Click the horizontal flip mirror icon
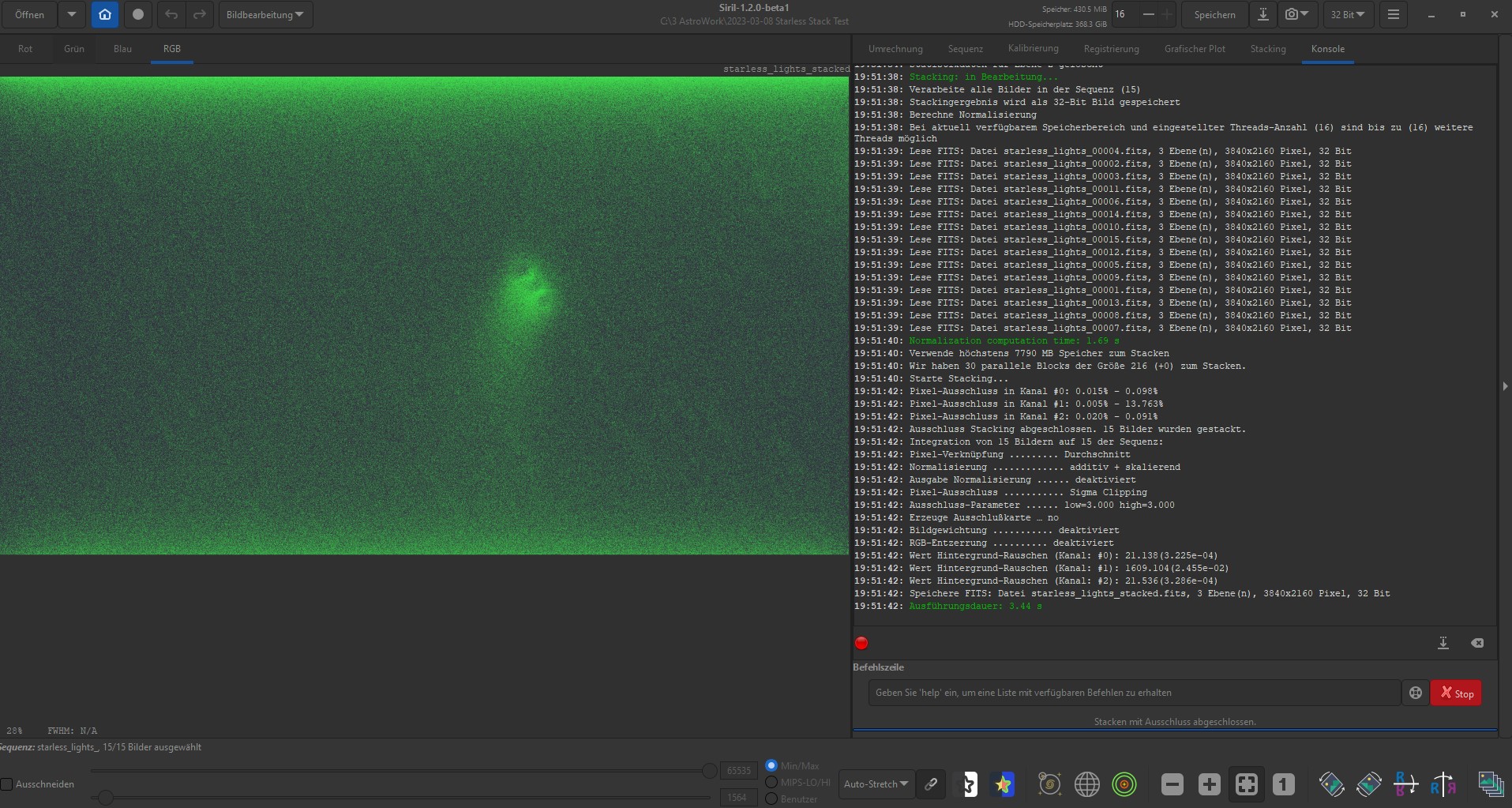Viewport: 1512px width, 808px height. pos(1443,784)
